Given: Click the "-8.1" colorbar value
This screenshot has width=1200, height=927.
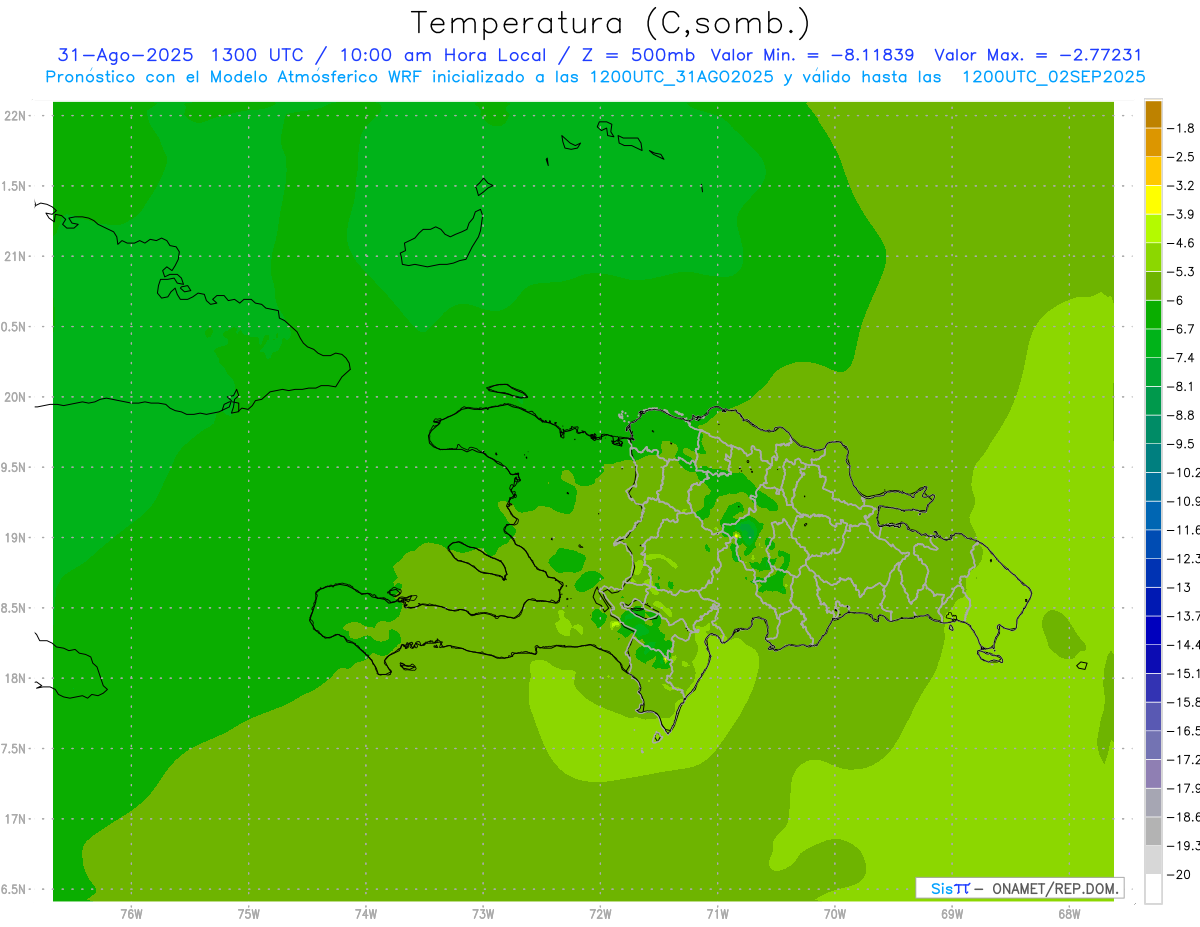Looking at the screenshot, I should [x=1180, y=386].
